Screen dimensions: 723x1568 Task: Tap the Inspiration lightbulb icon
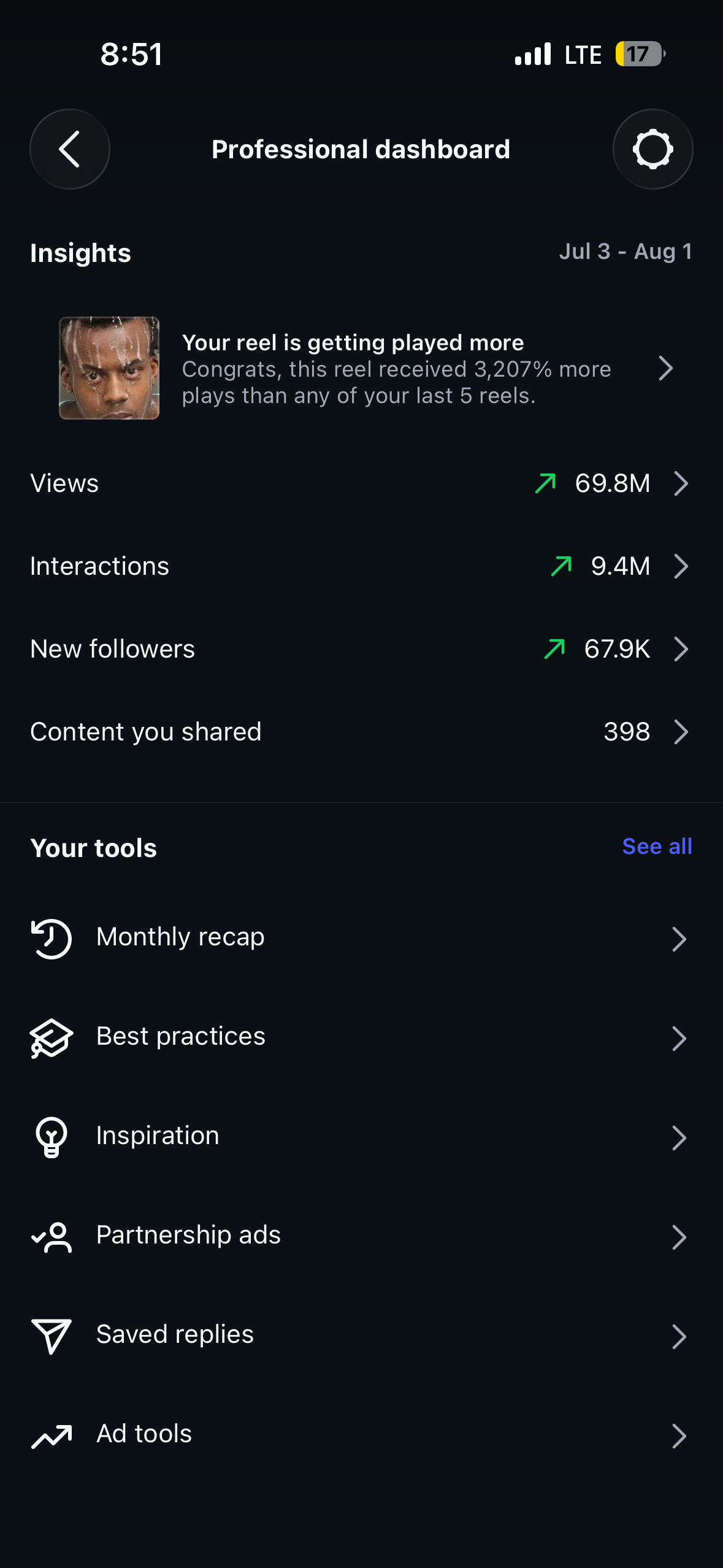tap(52, 1137)
